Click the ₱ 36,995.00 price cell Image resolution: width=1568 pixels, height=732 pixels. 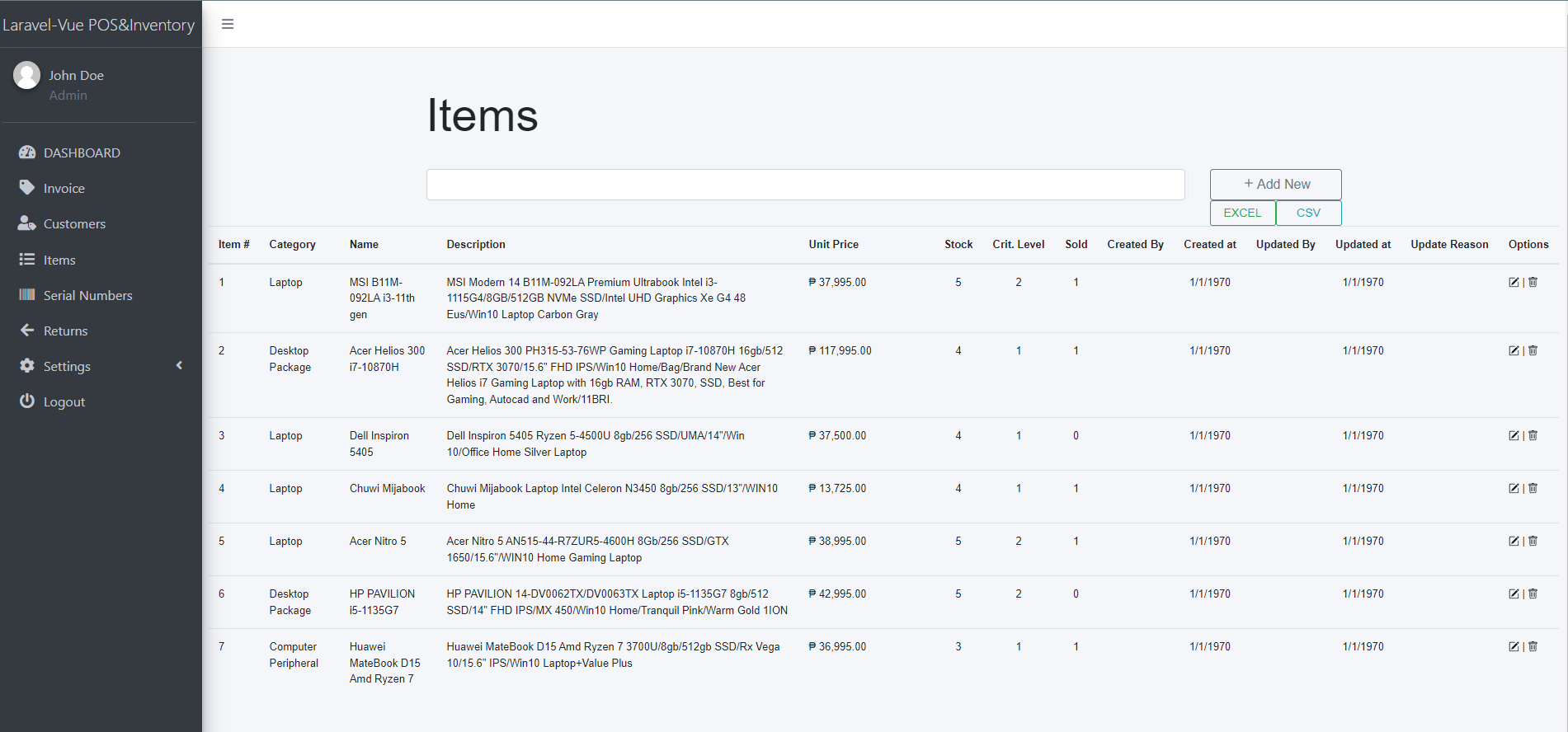click(837, 646)
